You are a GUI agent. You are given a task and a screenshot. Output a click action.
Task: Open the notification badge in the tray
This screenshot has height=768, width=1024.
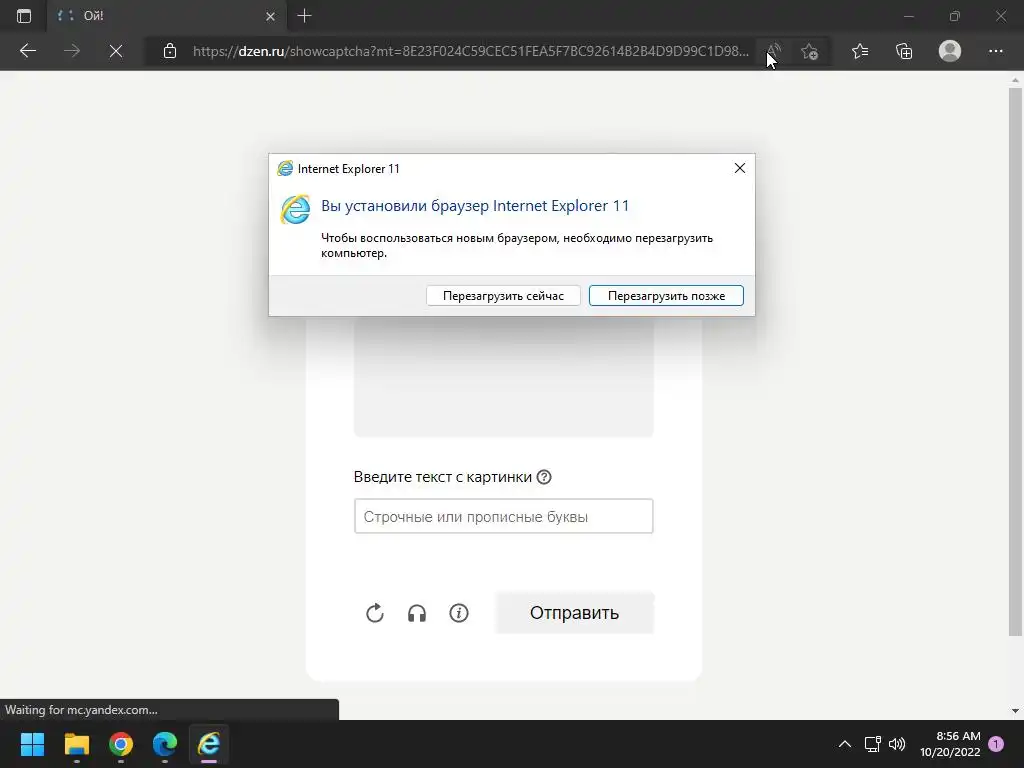coord(996,744)
